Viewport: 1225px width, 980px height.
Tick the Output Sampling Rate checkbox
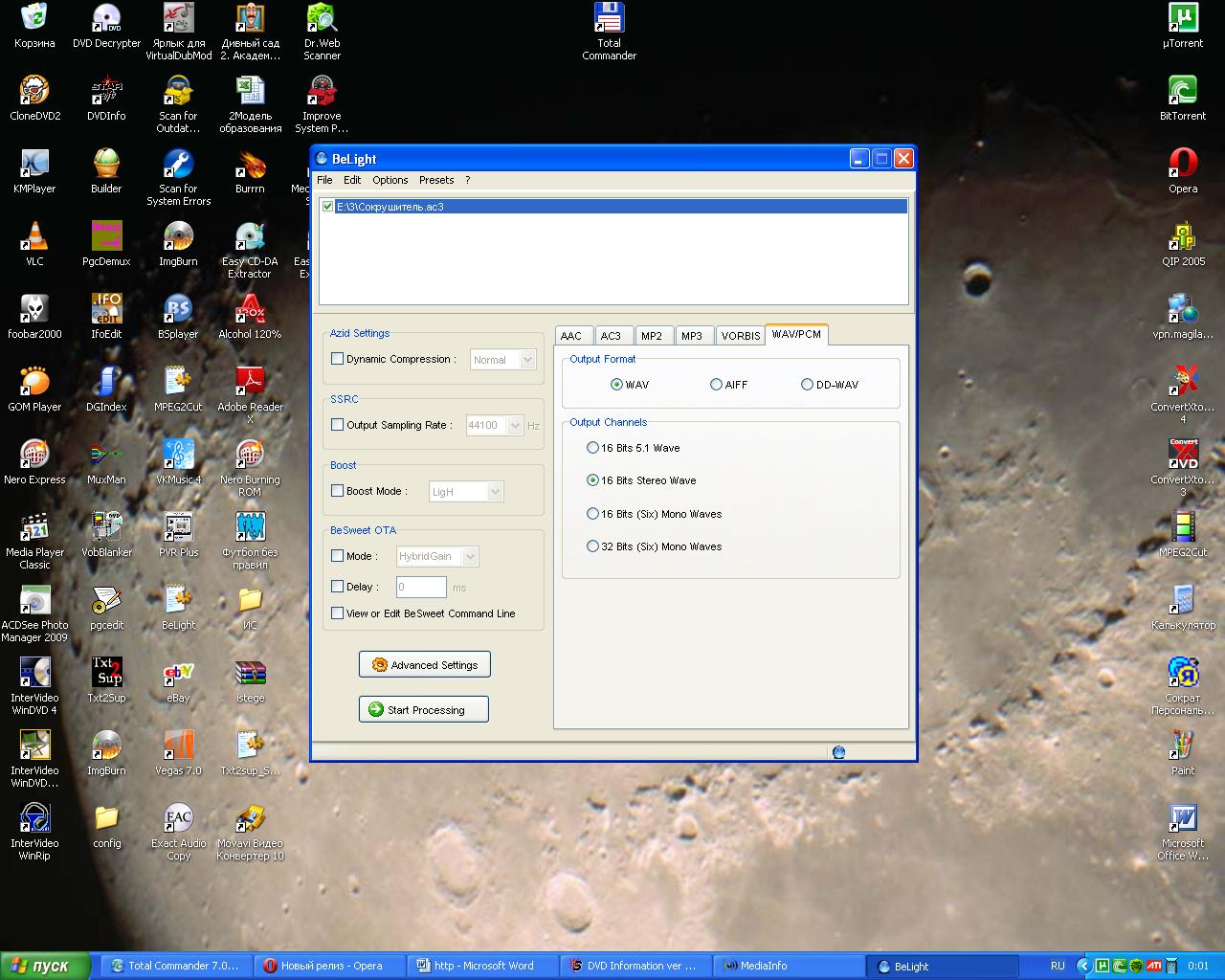(337, 425)
